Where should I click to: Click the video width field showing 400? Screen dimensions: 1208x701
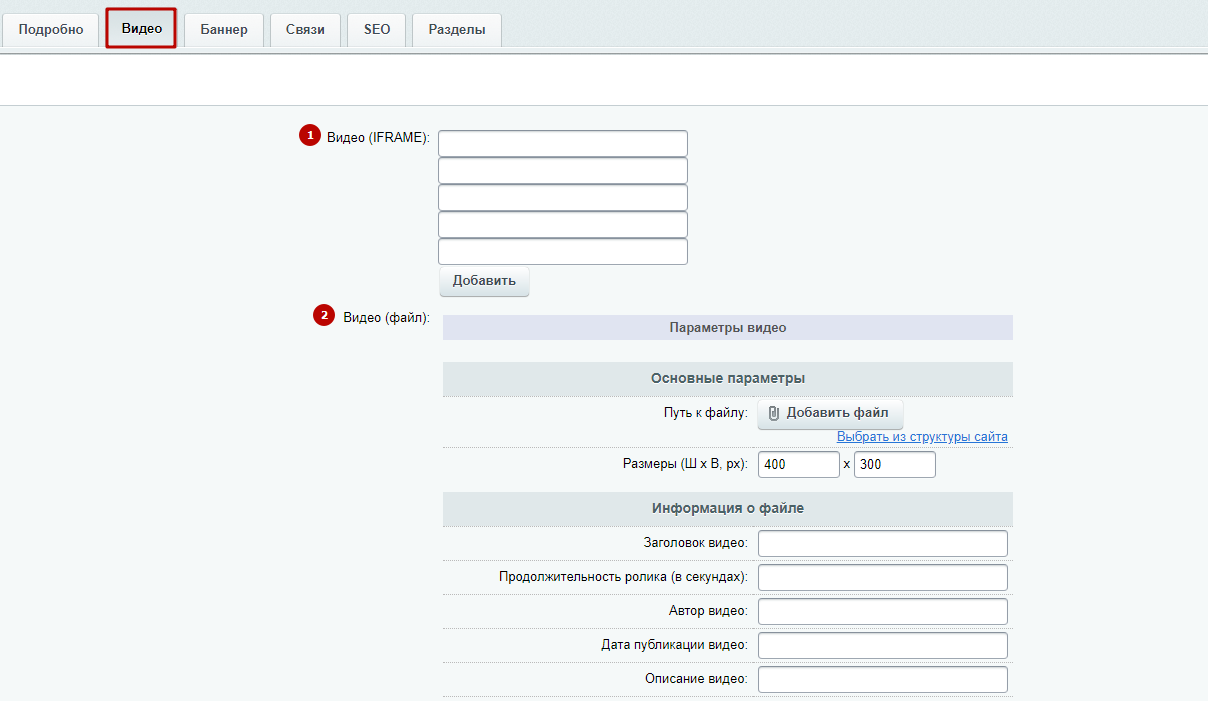(x=799, y=465)
